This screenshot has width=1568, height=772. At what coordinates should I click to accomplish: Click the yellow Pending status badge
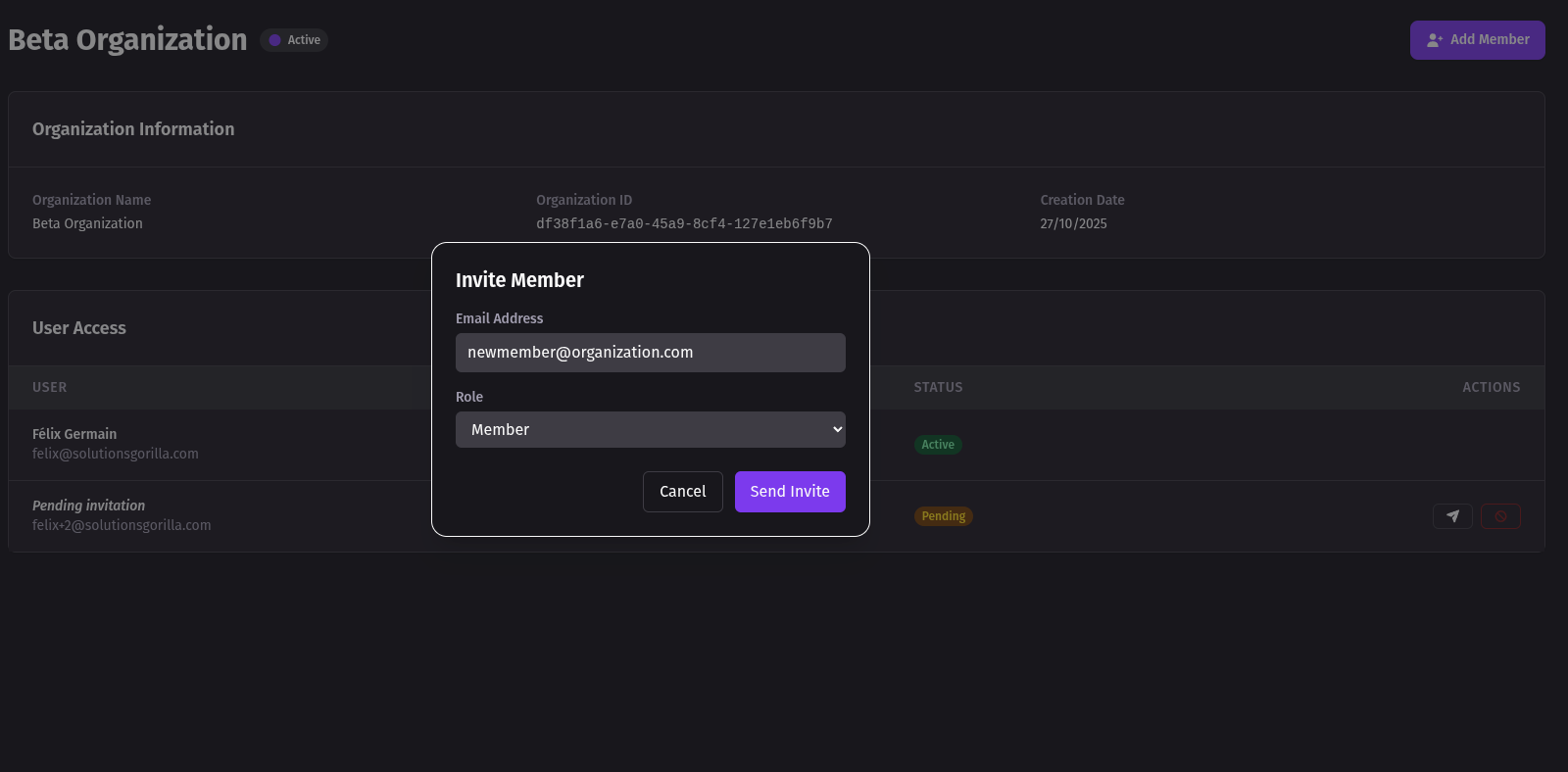943,516
